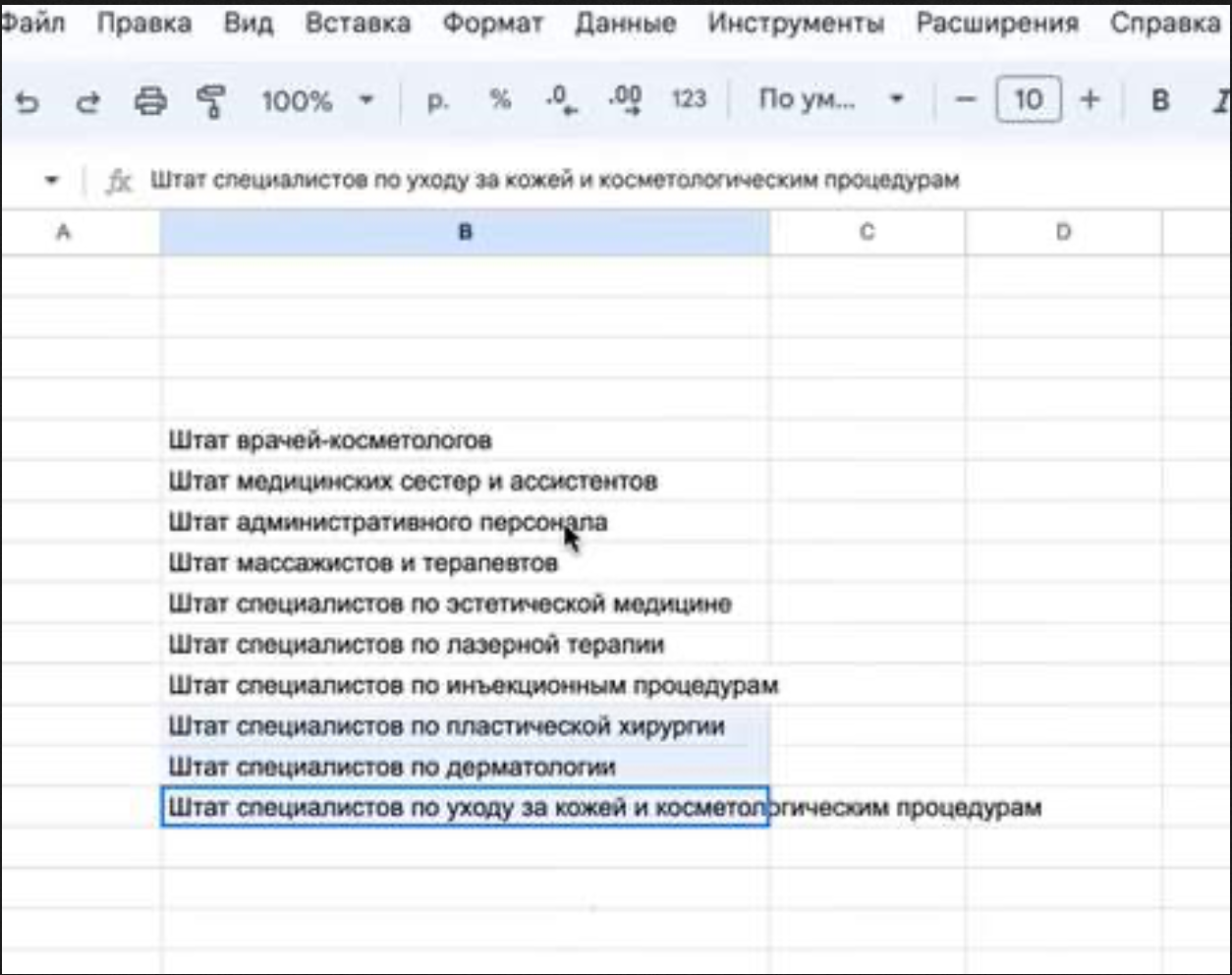Open the Правка menu
Image resolution: width=1232 pixels, height=975 pixels.
(144, 24)
